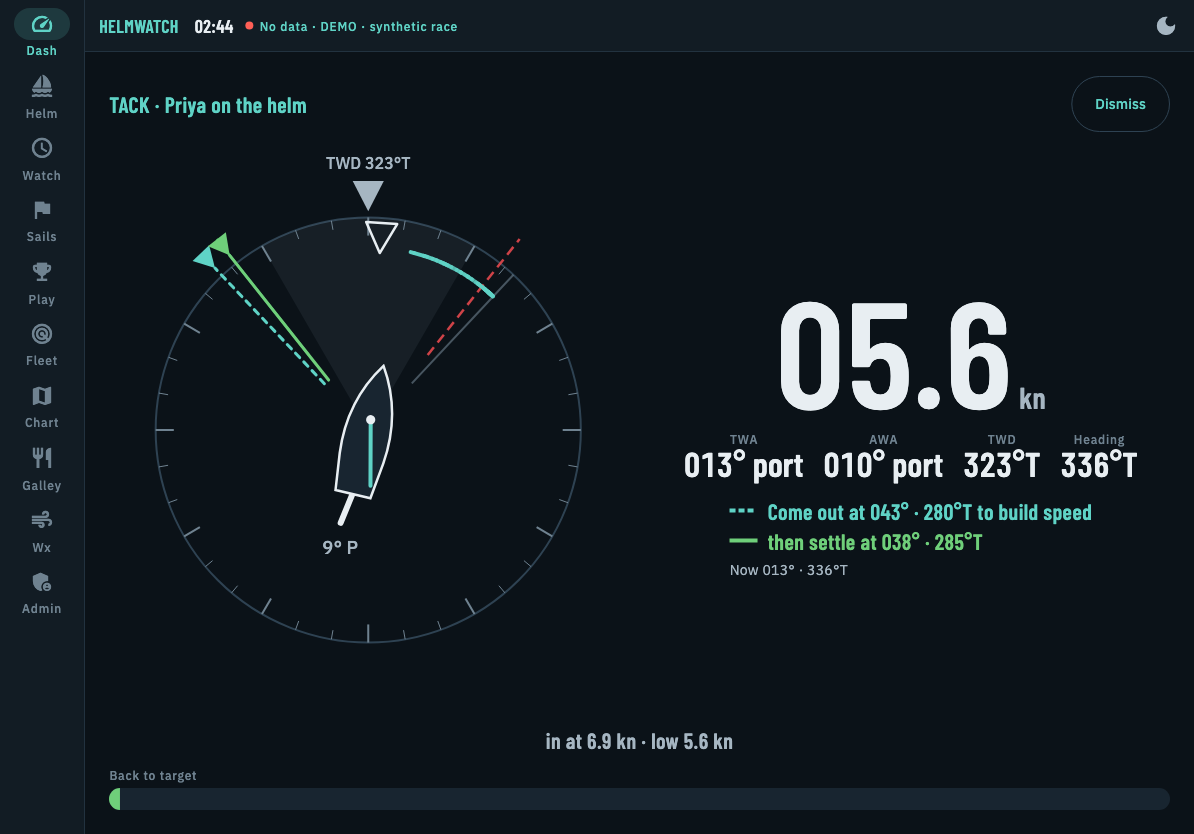
Task: Click the 02:44 race timer
Action: 214,27
